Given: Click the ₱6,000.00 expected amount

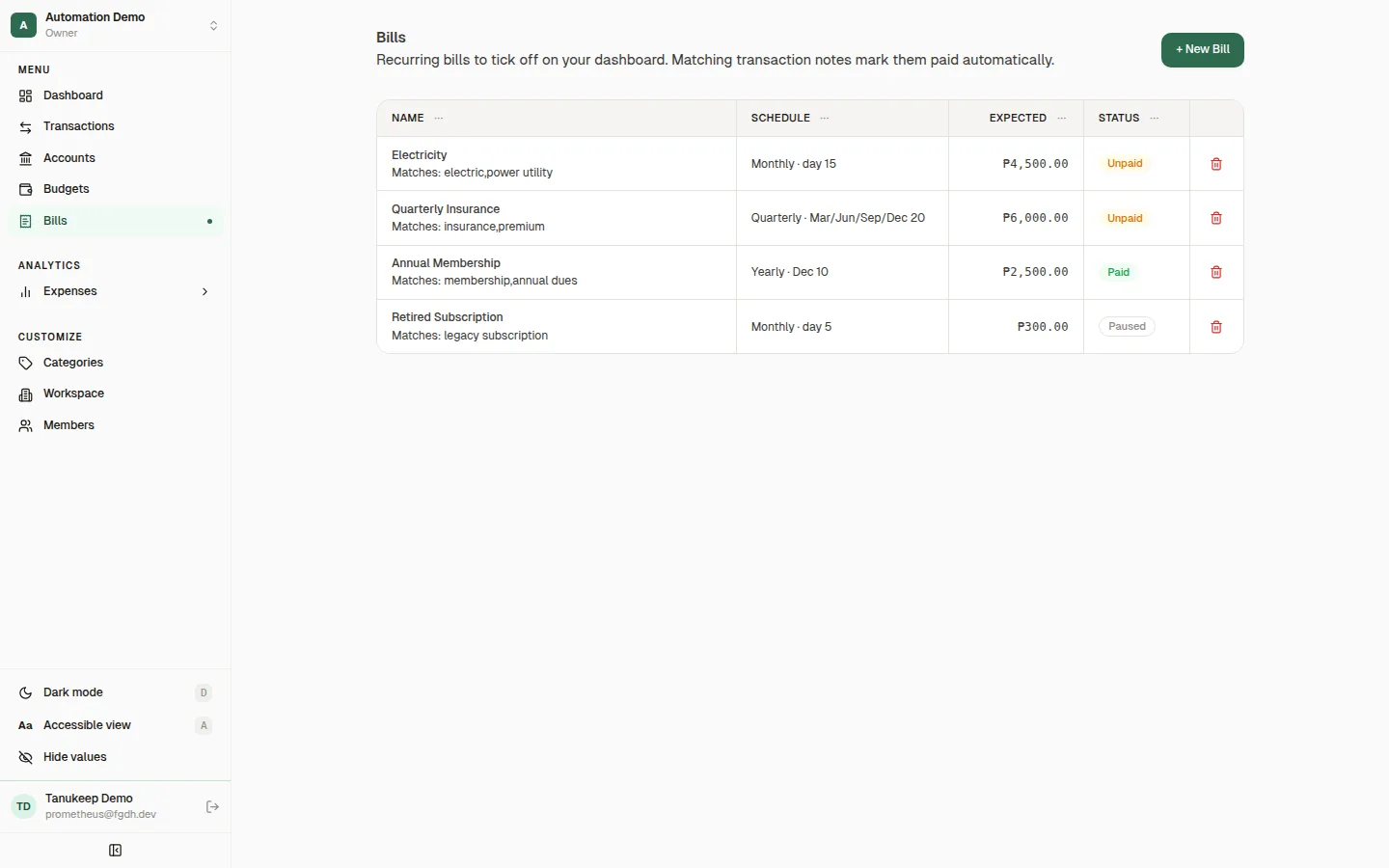Looking at the screenshot, I should coord(1035,218).
